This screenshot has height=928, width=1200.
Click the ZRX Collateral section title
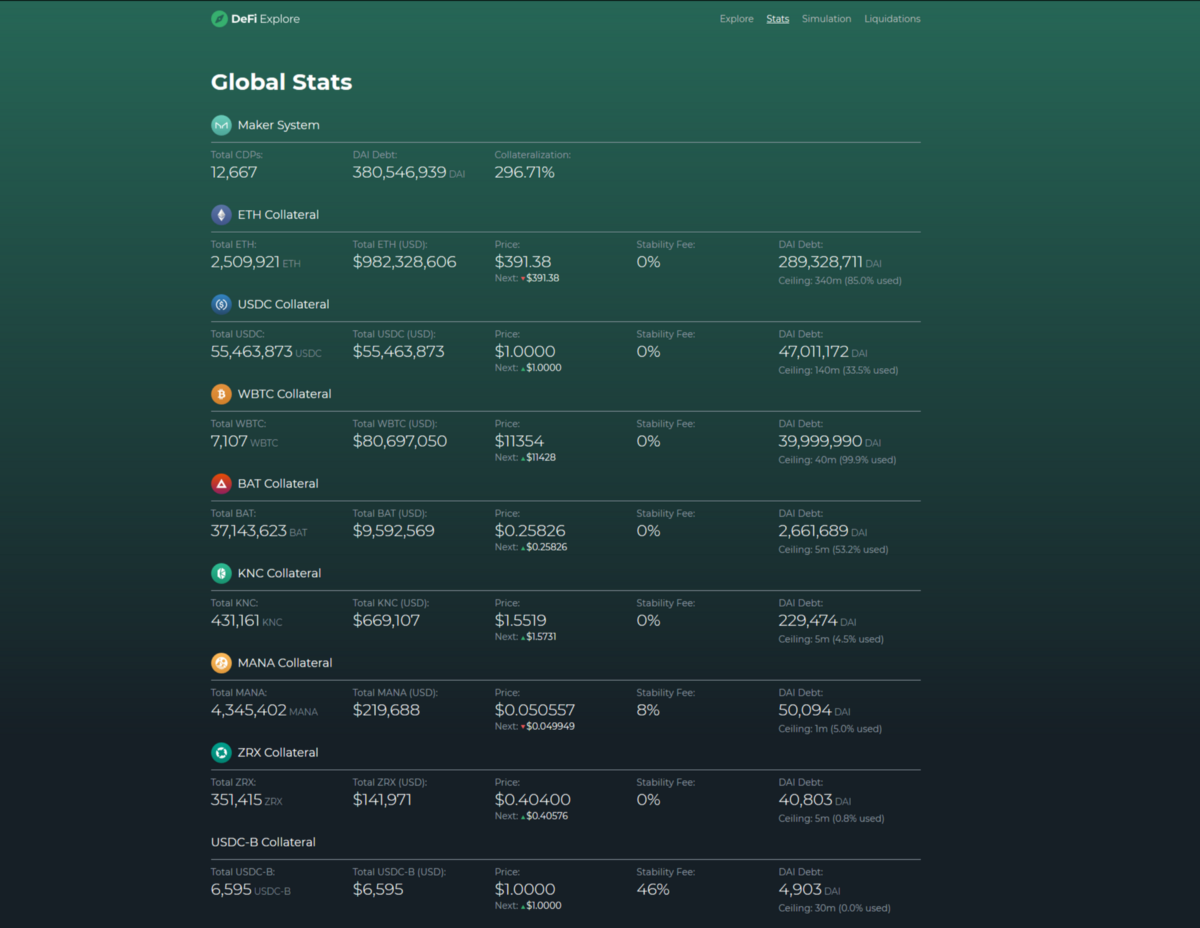tap(278, 753)
